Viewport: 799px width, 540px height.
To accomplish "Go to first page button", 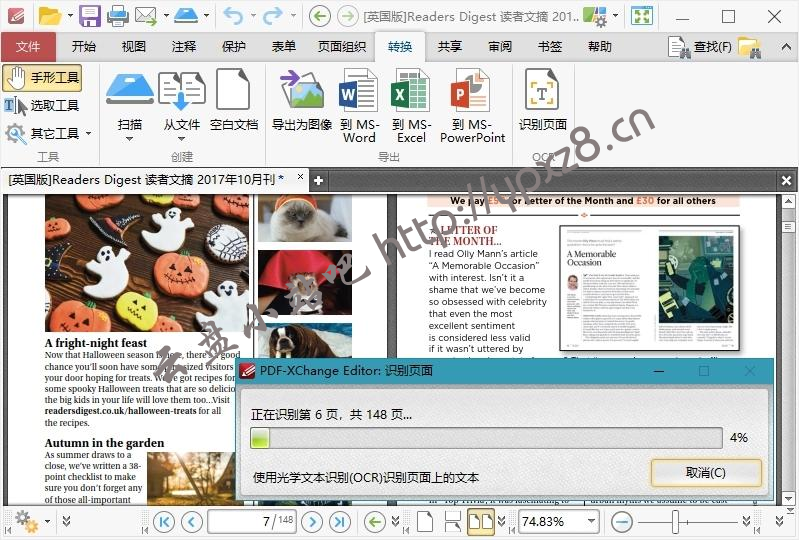I will tap(164, 522).
